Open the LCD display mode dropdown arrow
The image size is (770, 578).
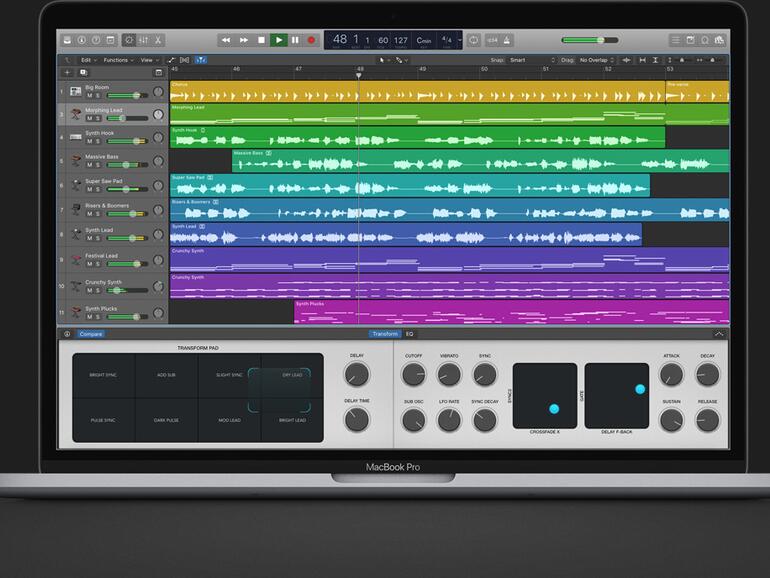tap(460, 40)
